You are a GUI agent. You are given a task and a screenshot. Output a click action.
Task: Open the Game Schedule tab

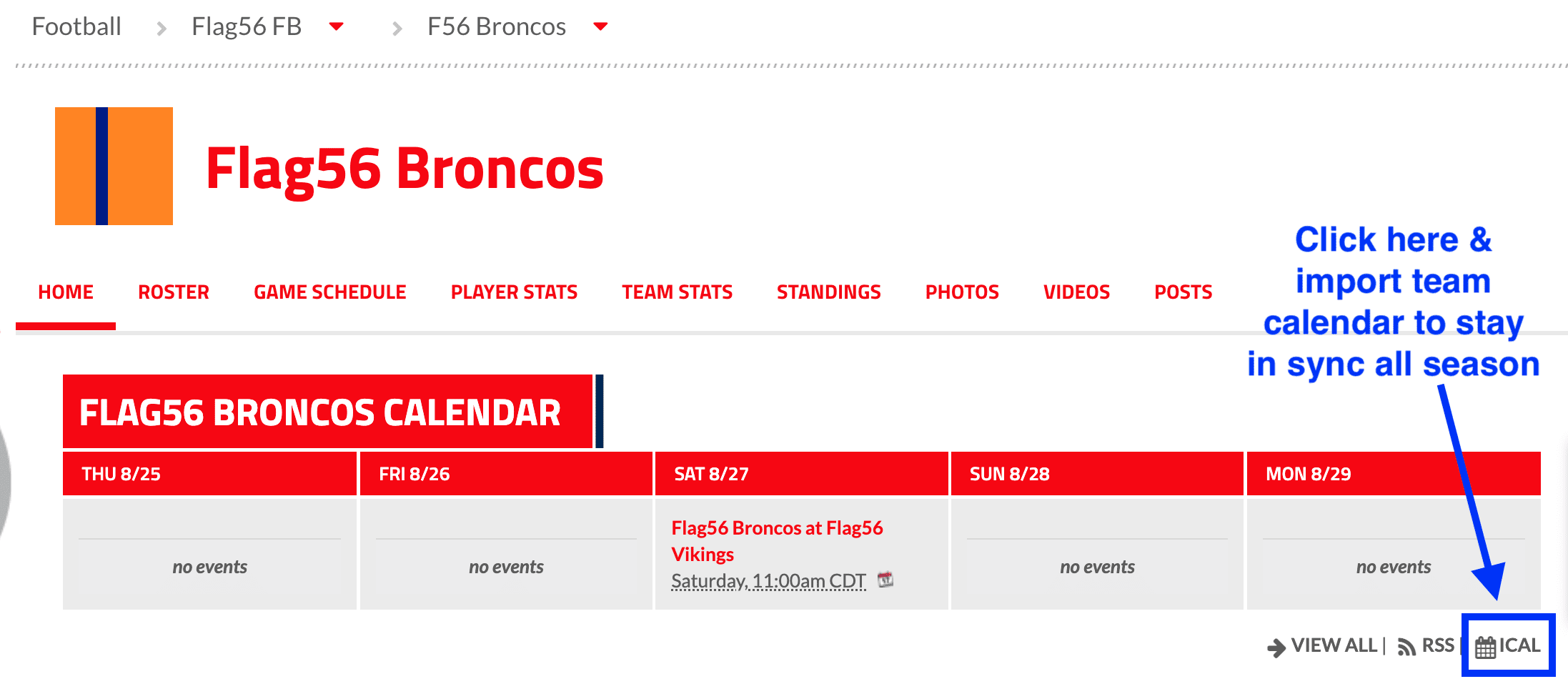(329, 292)
